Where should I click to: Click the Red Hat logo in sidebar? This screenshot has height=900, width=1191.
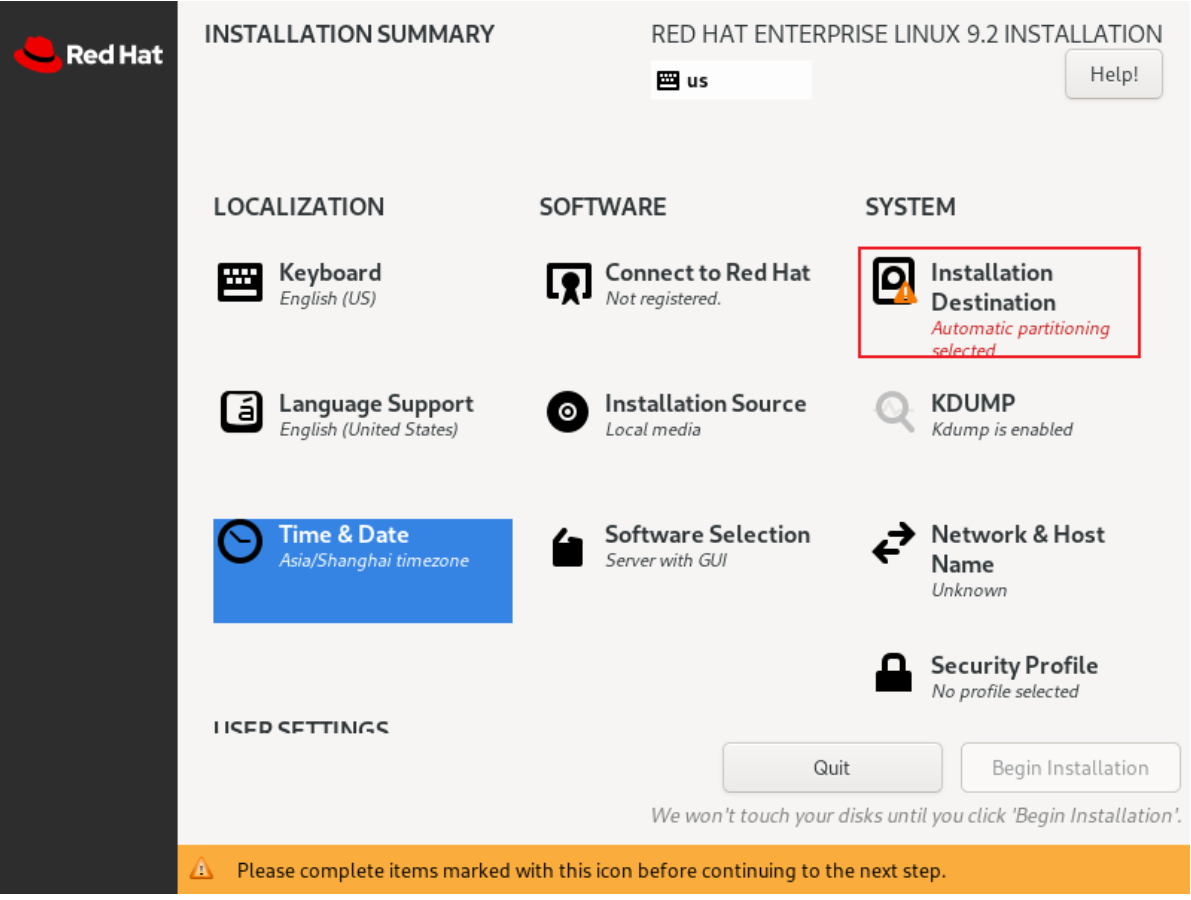tap(88, 55)
